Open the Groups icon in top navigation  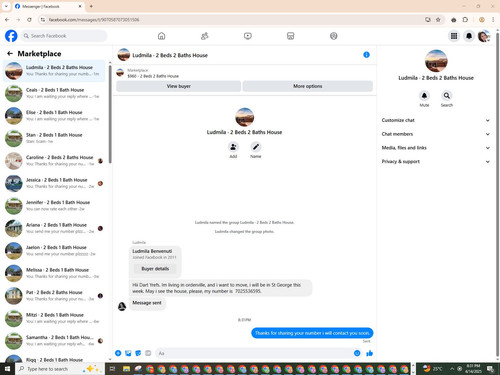coord(333,36)
